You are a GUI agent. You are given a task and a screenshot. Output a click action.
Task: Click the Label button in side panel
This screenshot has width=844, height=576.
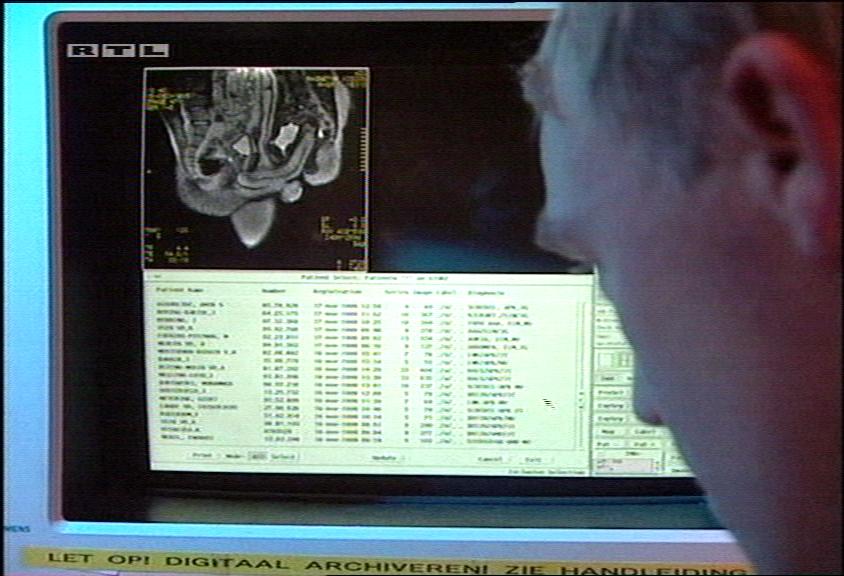pyautogui.click(x=644, y=432)
